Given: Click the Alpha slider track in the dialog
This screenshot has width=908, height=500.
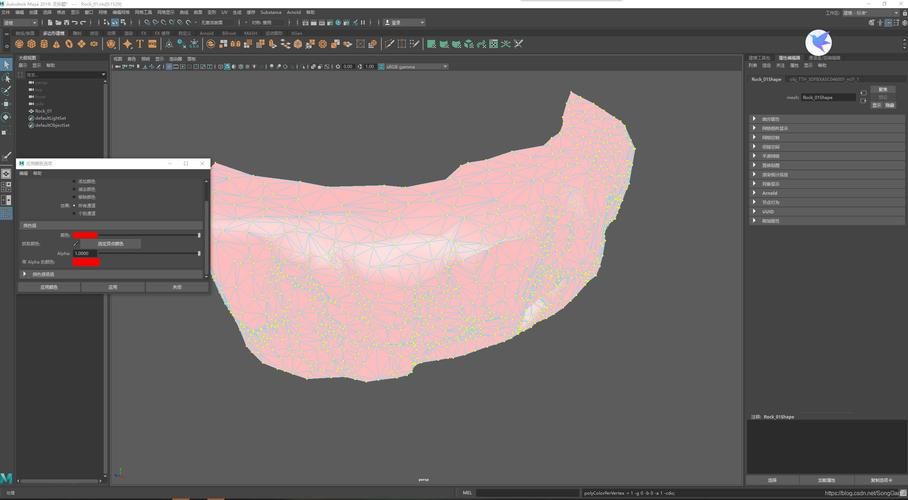Looking at the screenshot, I should 149,253.
